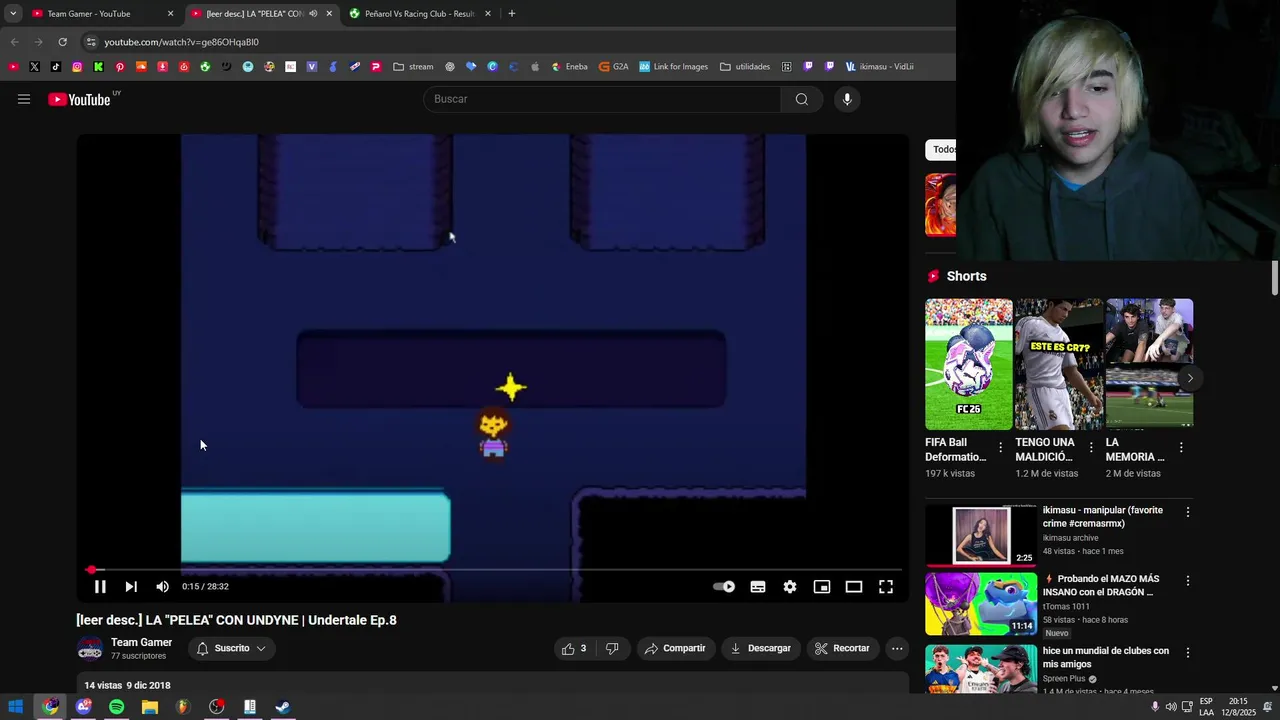Open the player settings gear
The image size is (1280, 720).
click(x=790, y=587)
